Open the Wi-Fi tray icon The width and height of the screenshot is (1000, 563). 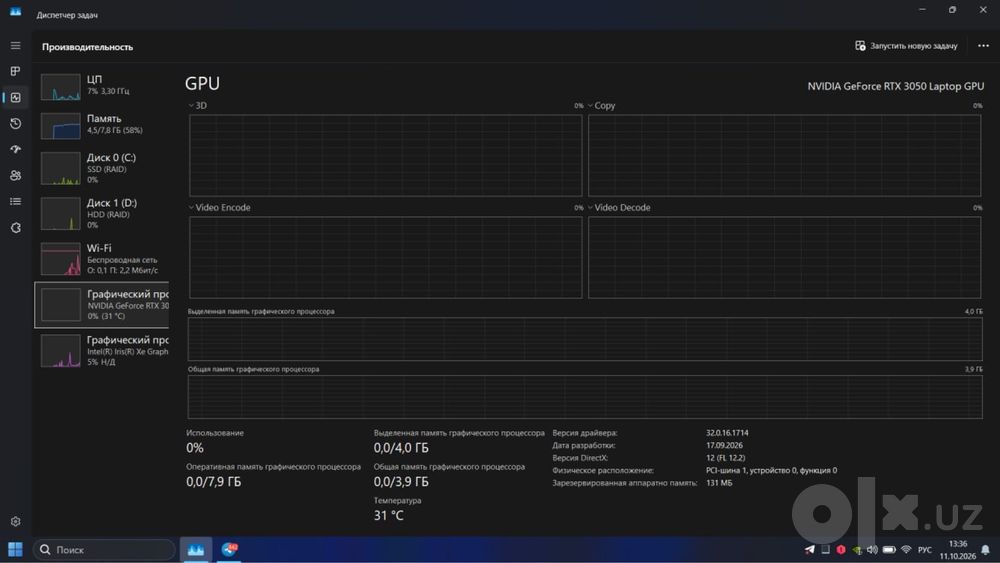pos(906,549)
